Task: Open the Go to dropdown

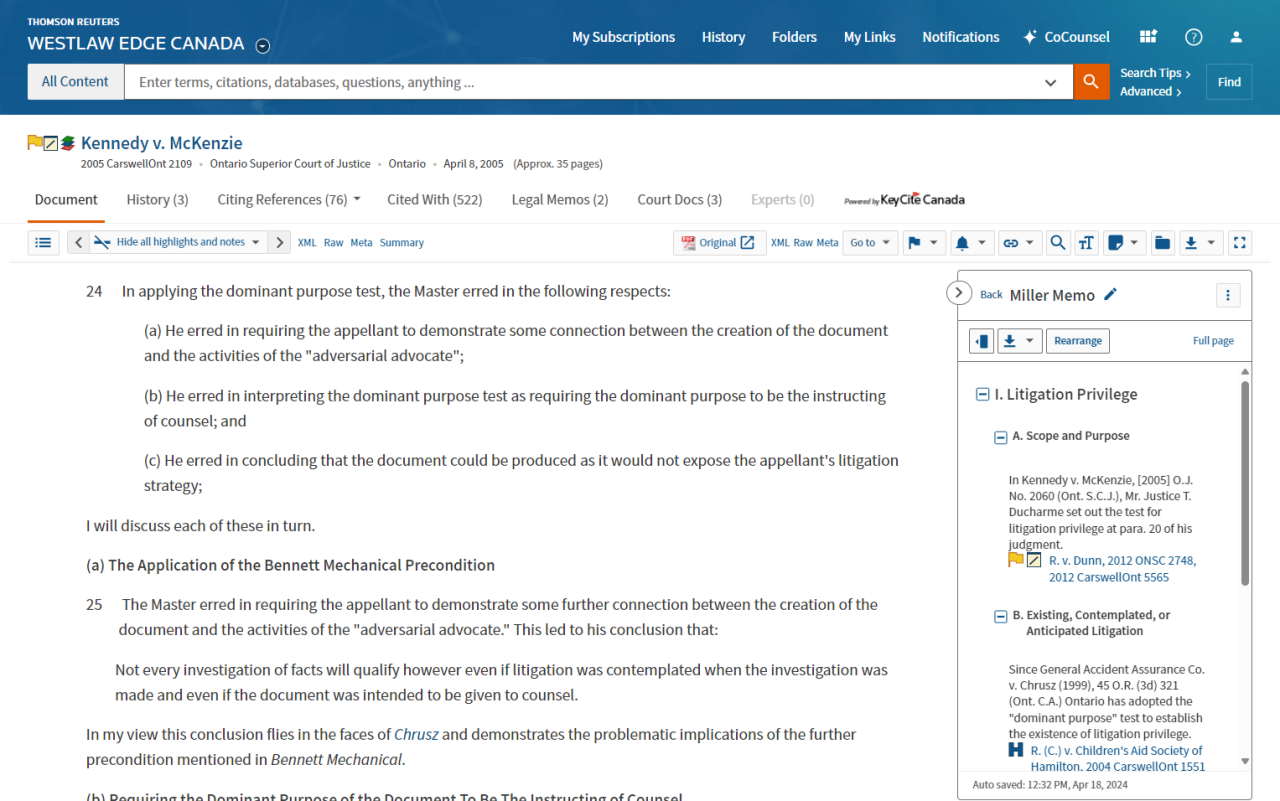Action: pyautogui.click(x=869, y=242)
